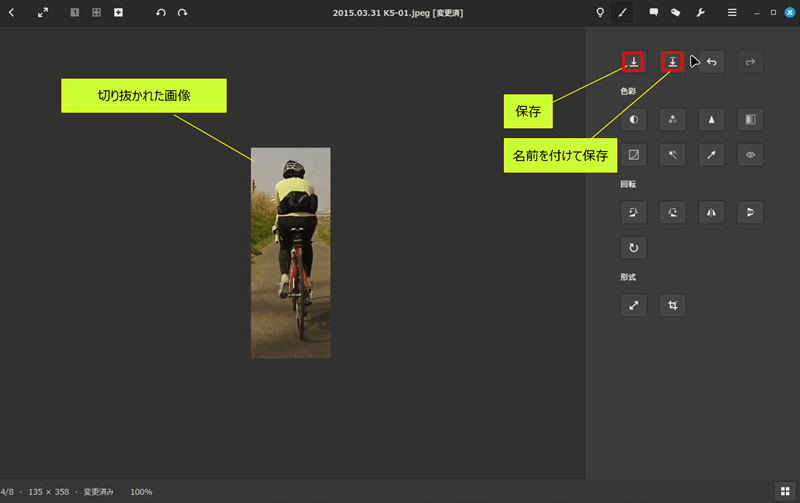Go back to the browser view
Viewport: 800px width, 503px height.
coord(12,12)
